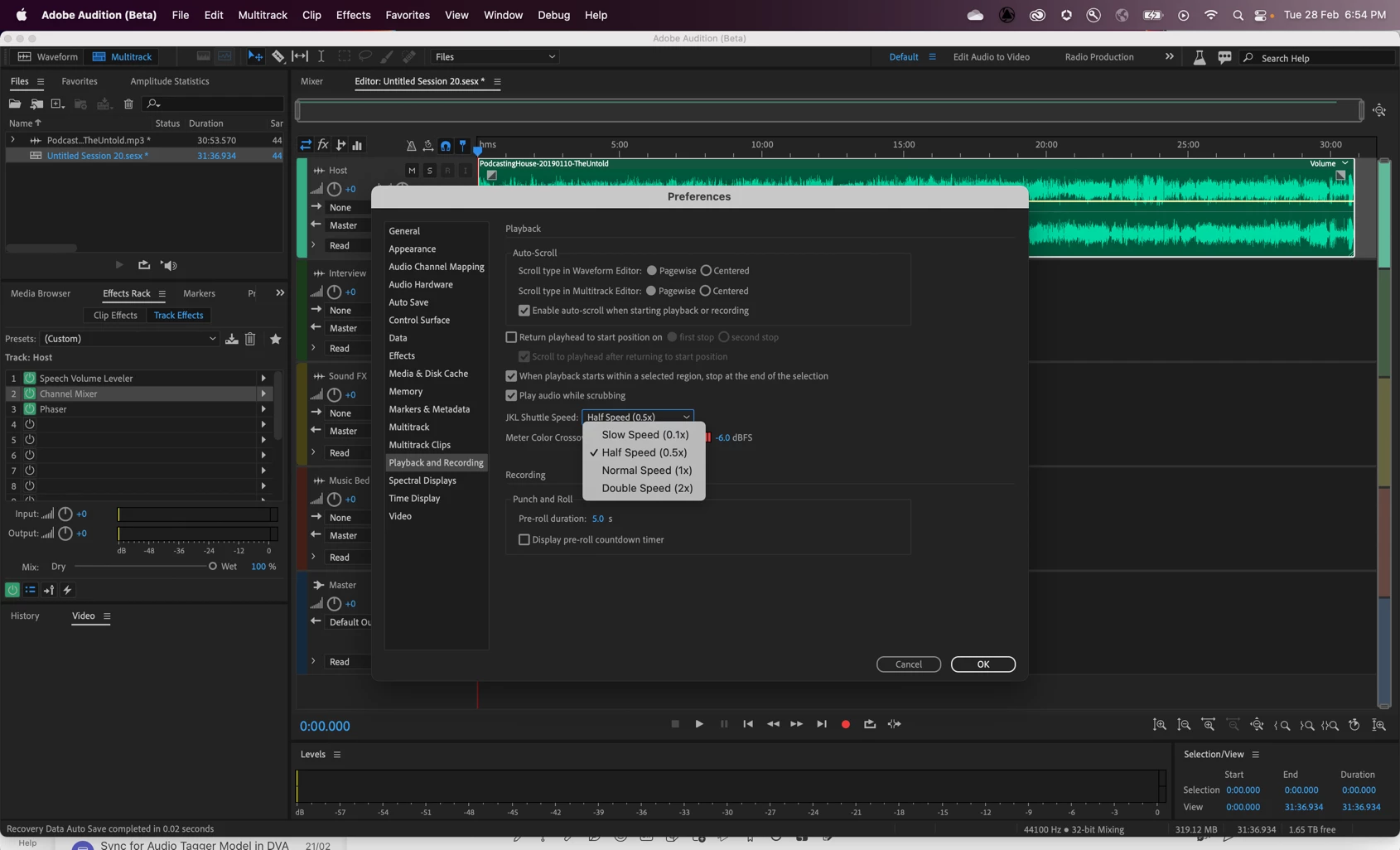
Task: Choose Double Speed (2x) from the list
Action: tap(644, 488)
